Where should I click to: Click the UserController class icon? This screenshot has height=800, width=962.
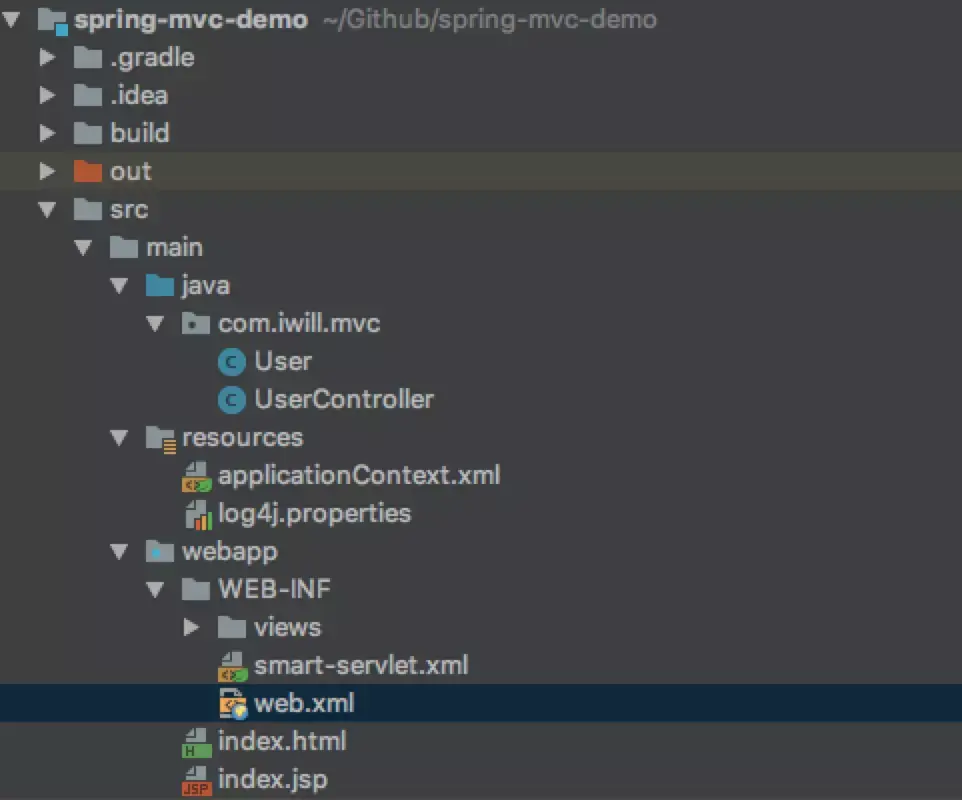[x=232, y=401]
